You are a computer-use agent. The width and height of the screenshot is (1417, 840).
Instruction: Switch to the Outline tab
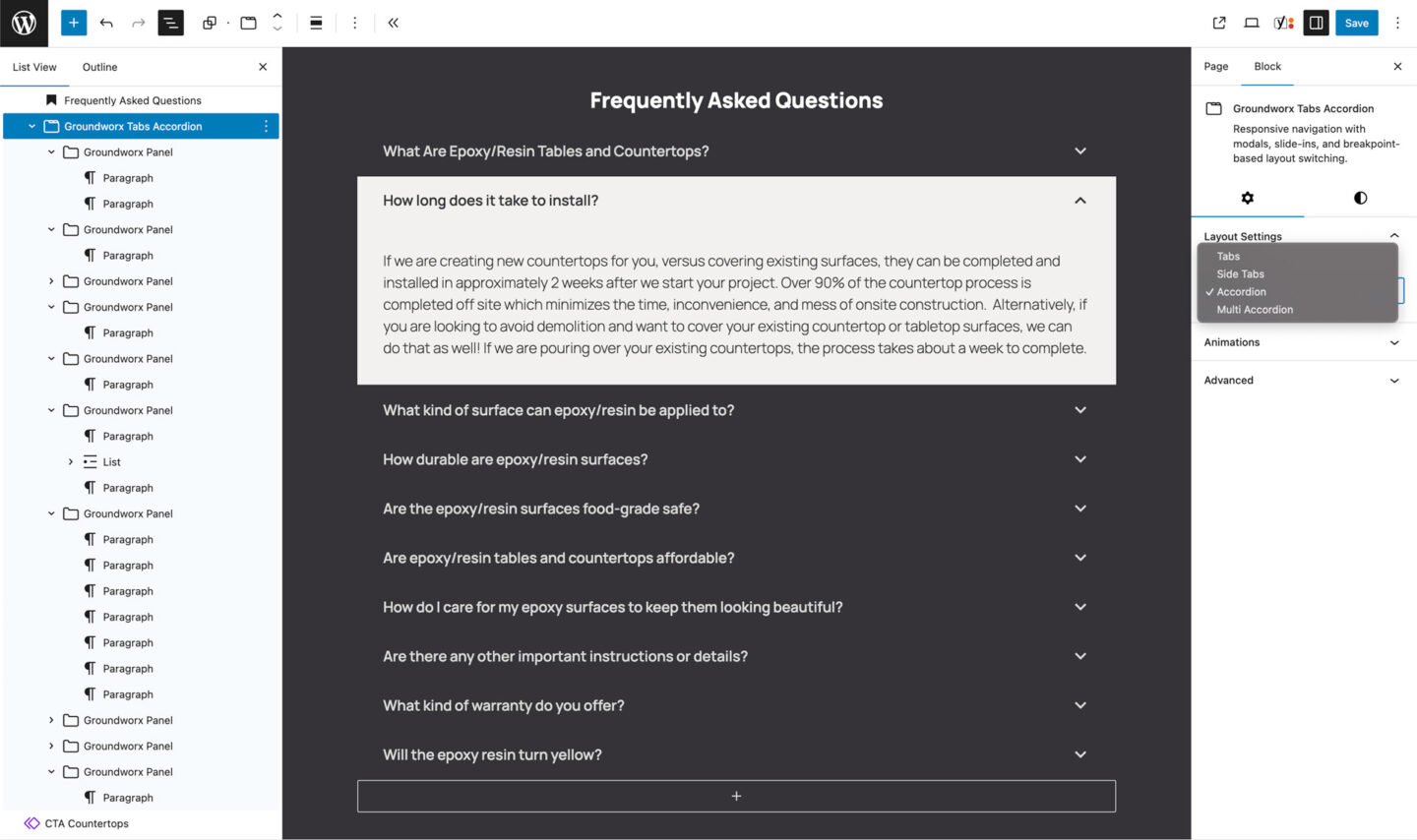point(99,67)
